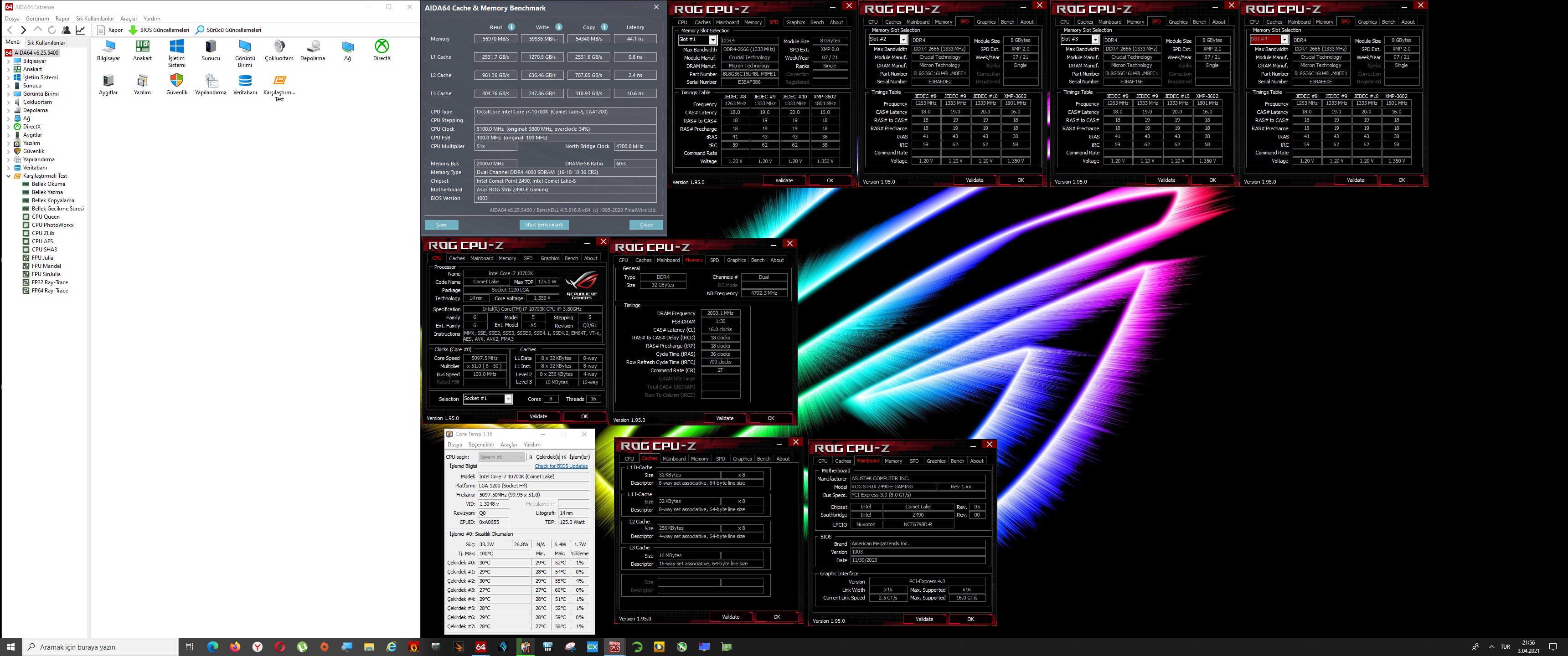The height and width of the screenshot is (656, 1568).
Task: Click BIOS Güncellemeleri green arrow
Action: pos(133,30)
